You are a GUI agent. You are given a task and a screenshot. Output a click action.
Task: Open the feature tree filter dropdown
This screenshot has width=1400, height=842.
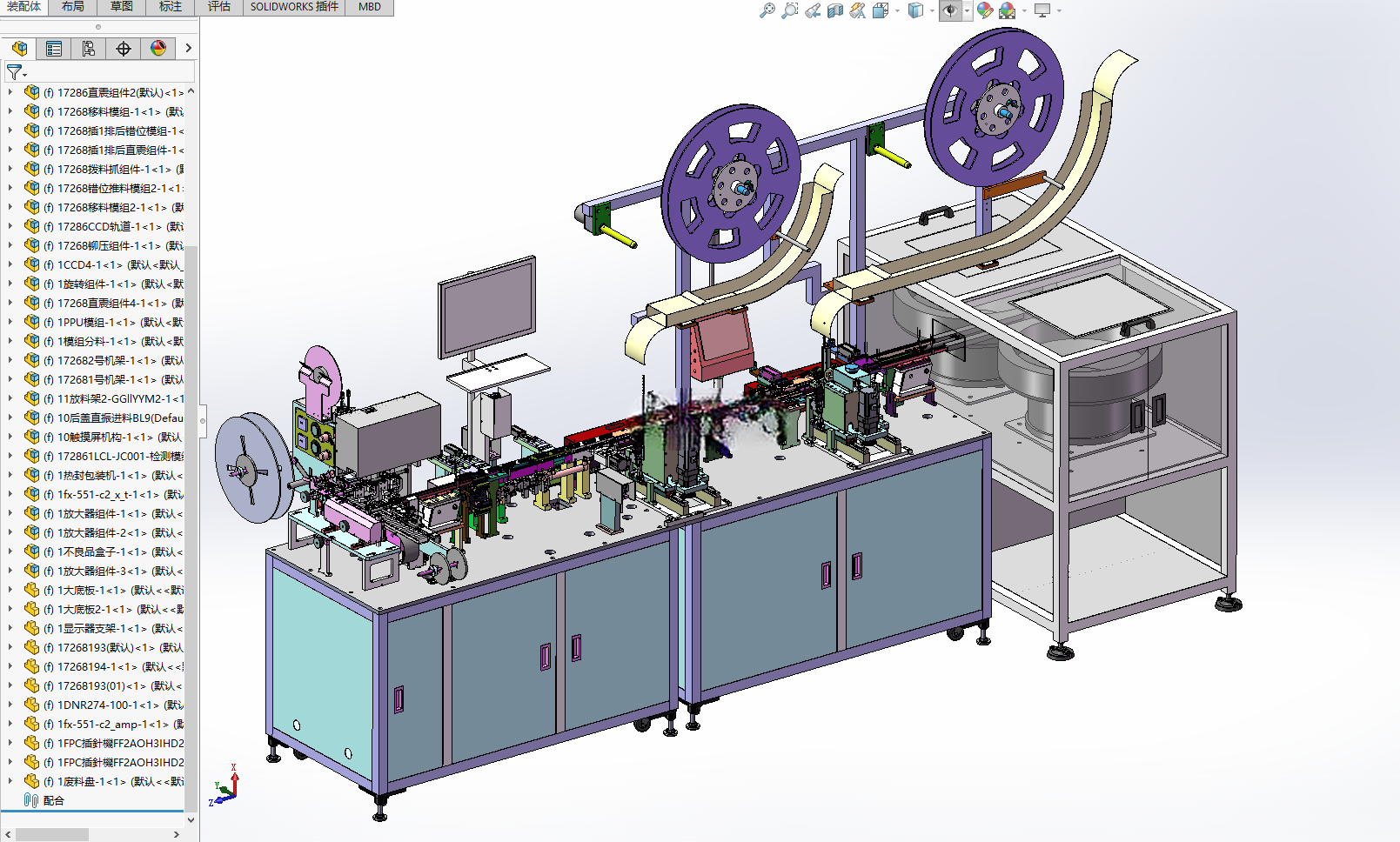[17, 72]
